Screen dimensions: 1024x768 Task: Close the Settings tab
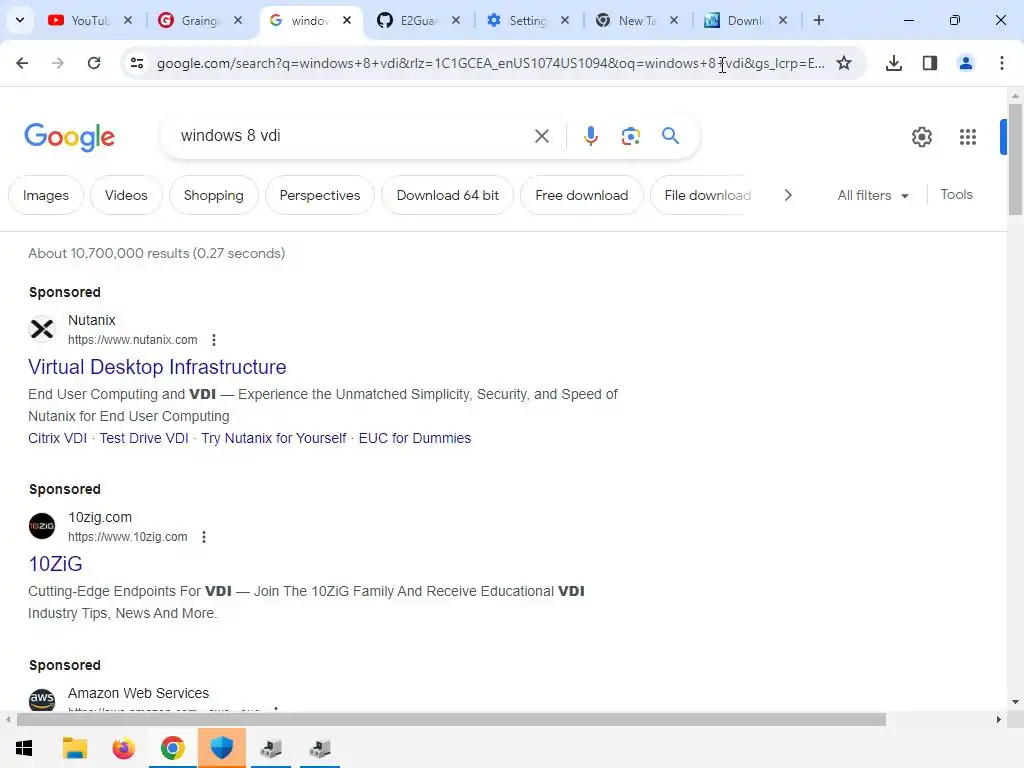(565, 20)
